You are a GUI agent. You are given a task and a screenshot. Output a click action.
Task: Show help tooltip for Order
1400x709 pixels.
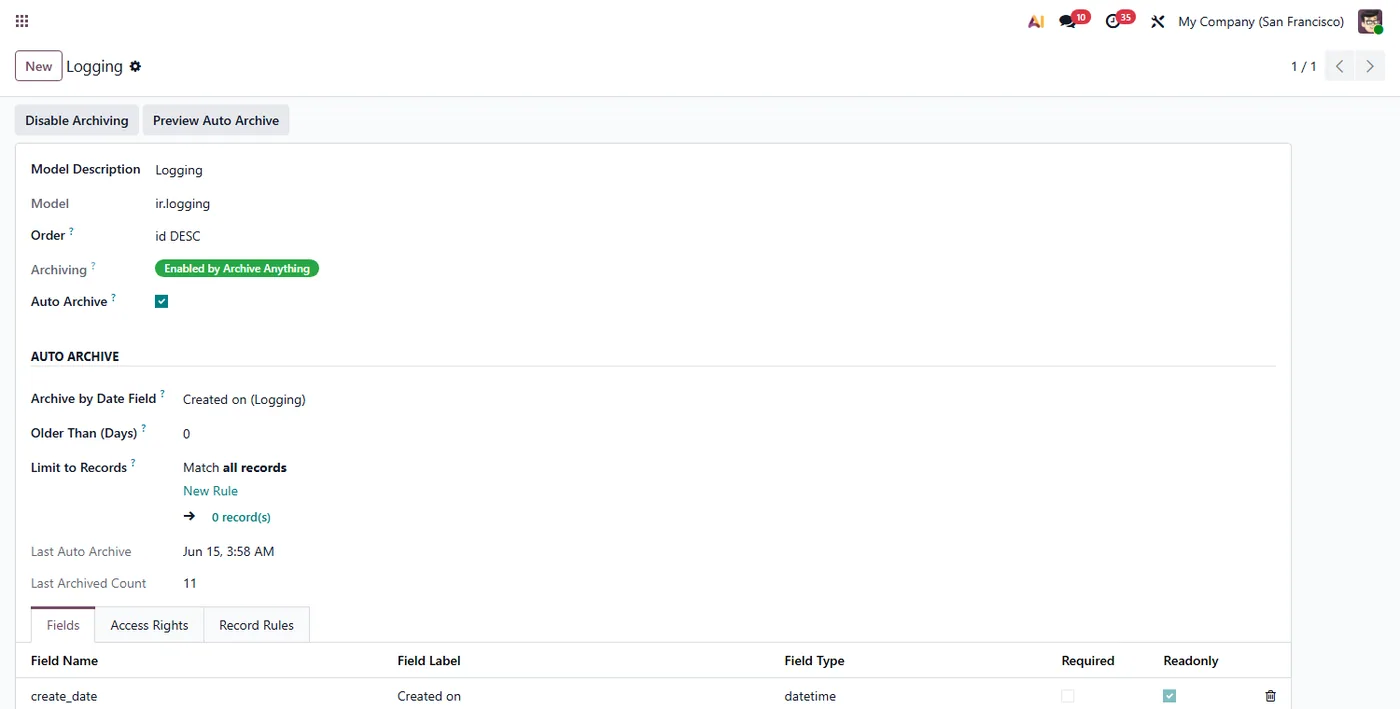tap(71, 232)
